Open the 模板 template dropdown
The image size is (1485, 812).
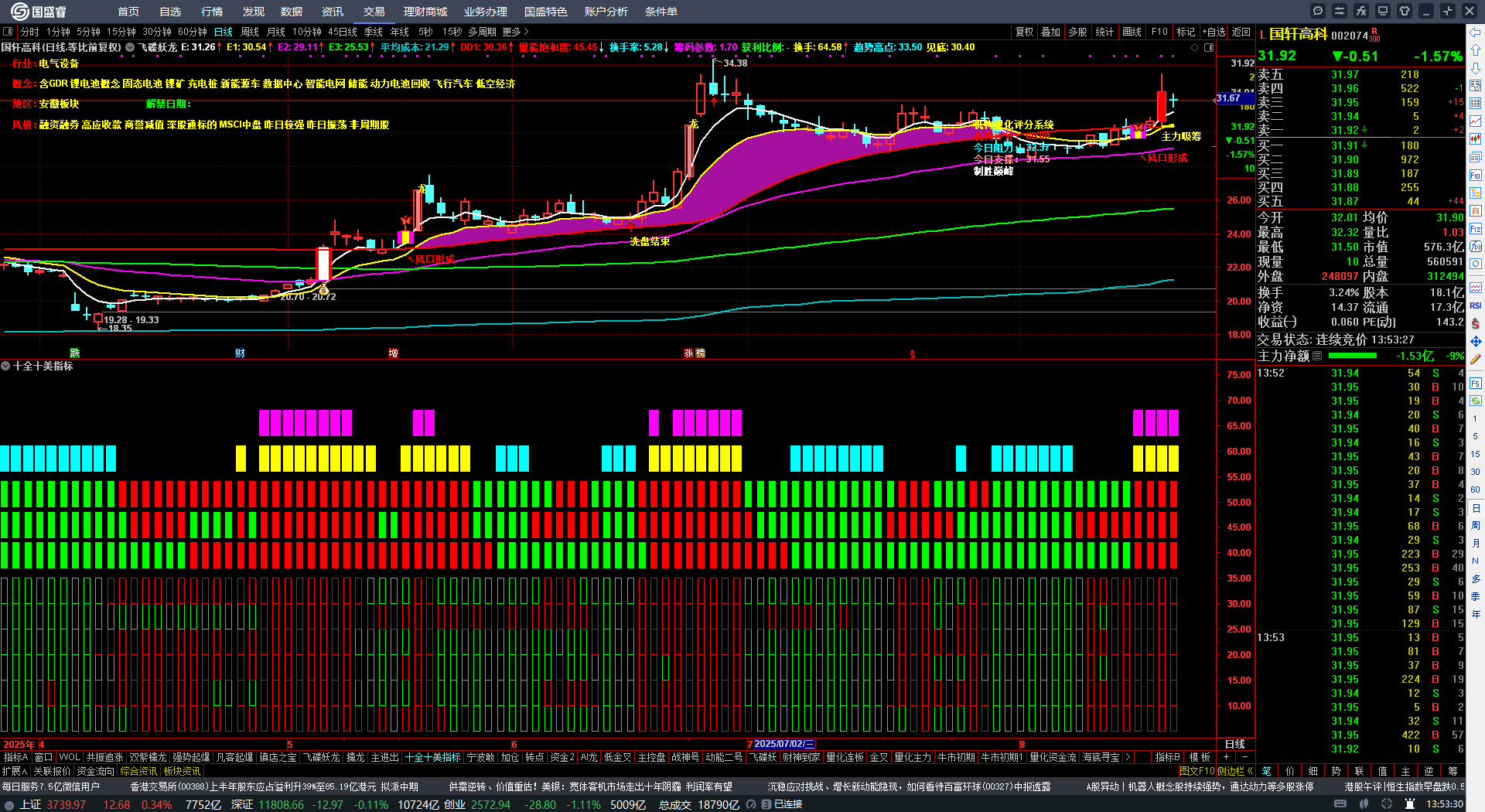click(1200, 757)
